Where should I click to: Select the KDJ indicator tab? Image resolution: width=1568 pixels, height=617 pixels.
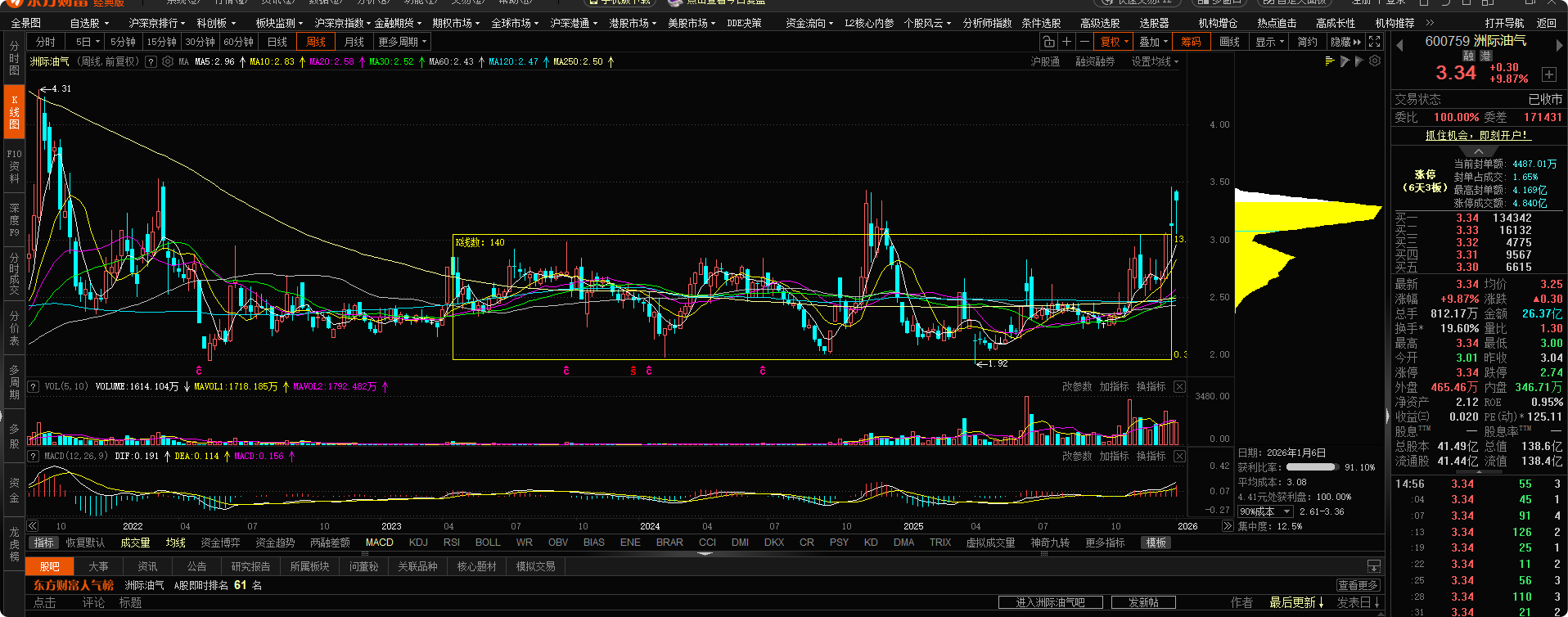point(418,543)
